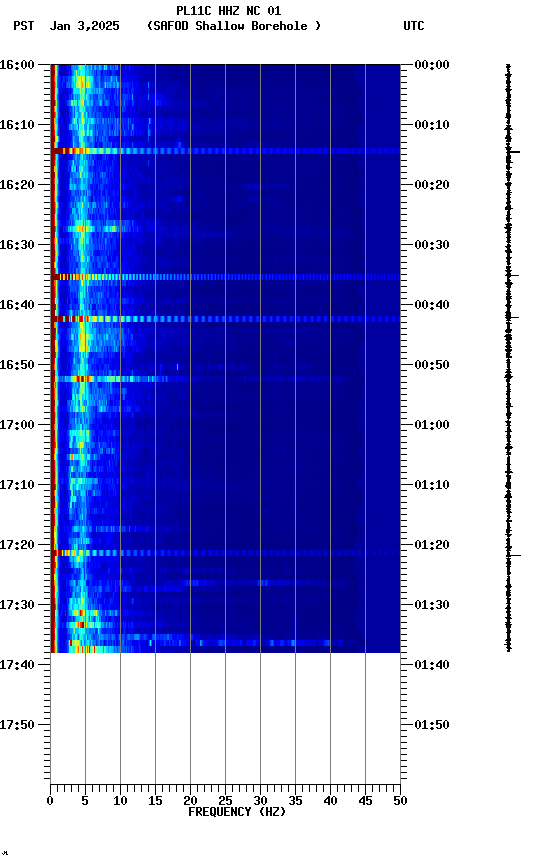Click the 00:20 UTC time label
This screenshot has height=864, width=552.
tap(432, 185)
